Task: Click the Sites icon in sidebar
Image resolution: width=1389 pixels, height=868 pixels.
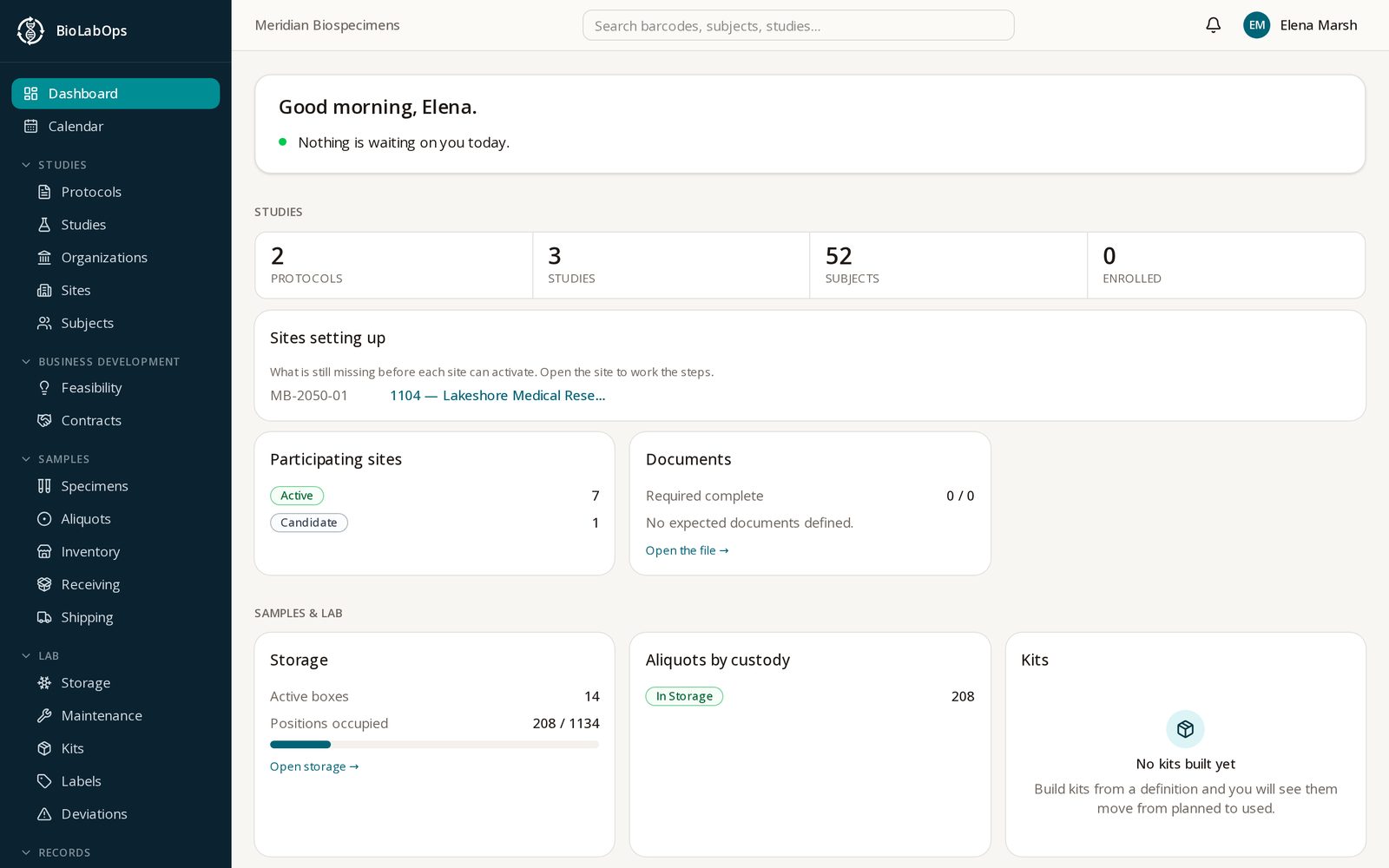Action: [x=44, y=291]
